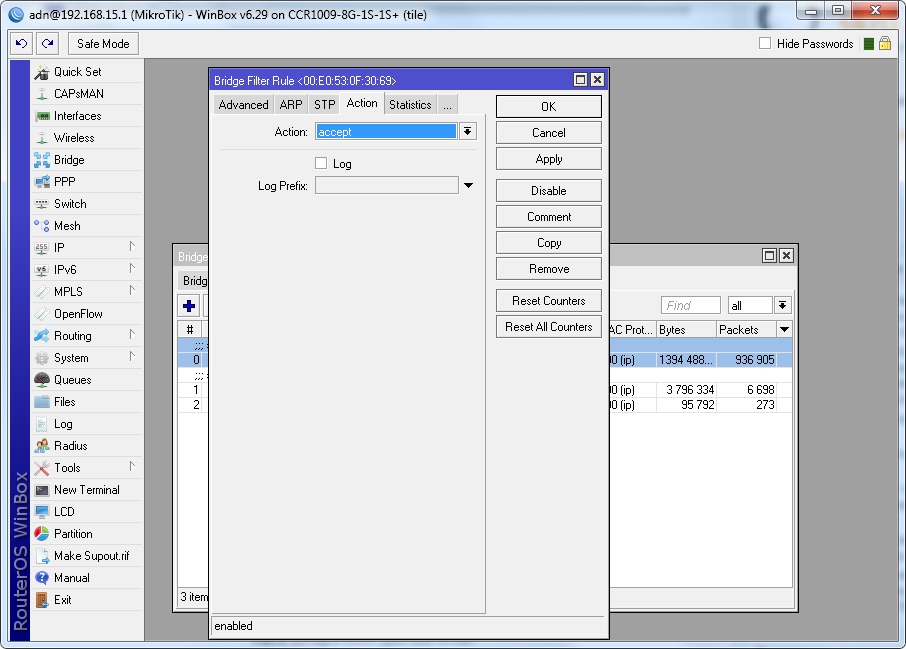Open the 'all' filter dropdown
Screen dimensions: 906x649
coord(782,306)
